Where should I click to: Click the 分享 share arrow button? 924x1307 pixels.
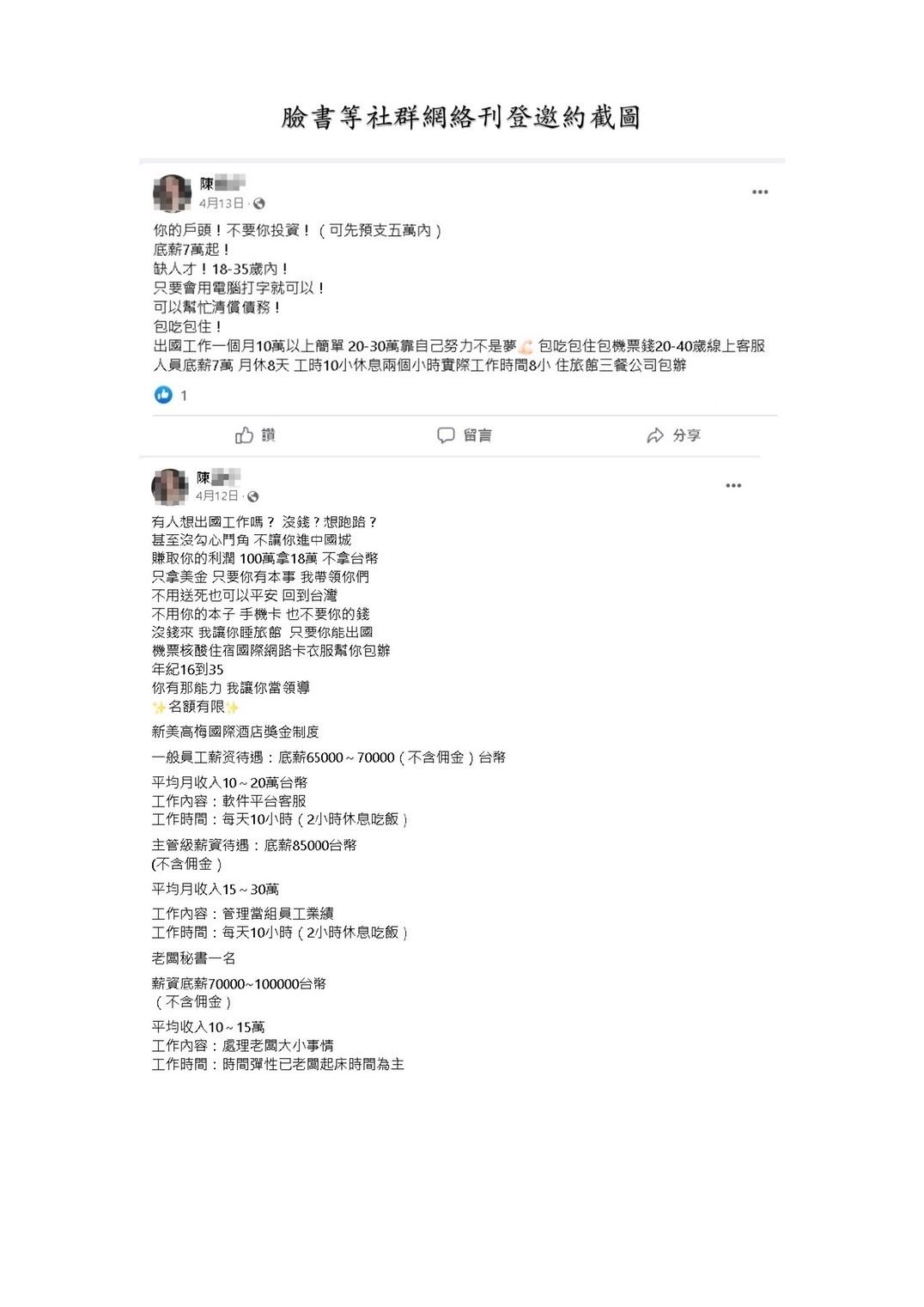pos(674,435)
